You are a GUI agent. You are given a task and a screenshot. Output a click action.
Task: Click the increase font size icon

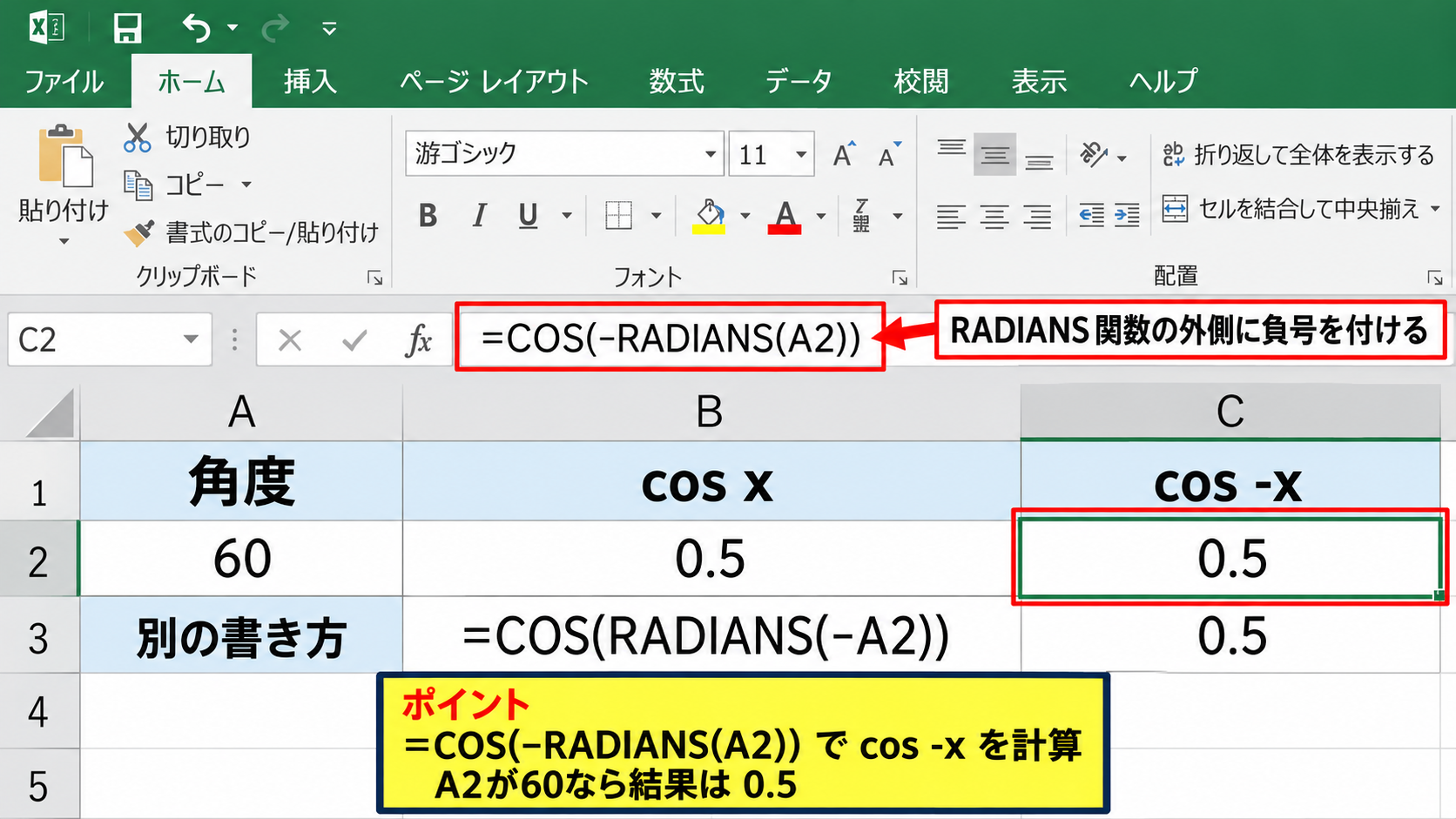tap(844, 154)
